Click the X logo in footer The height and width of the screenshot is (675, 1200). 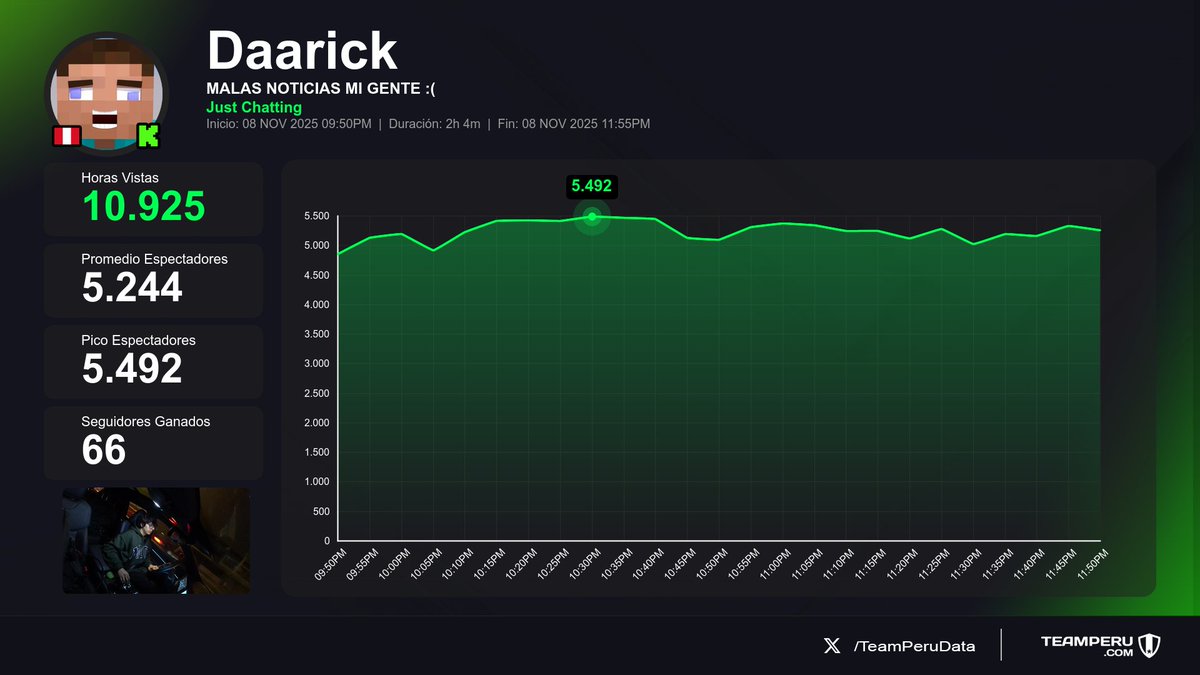click(831, 646)
